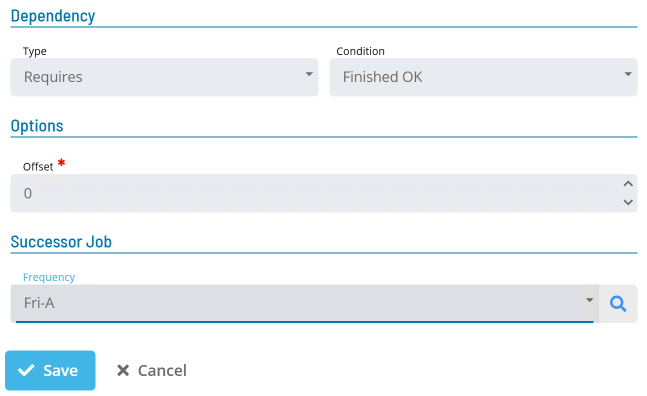Viewport: 647px width, 396px height.
Task: Click into the Offset number field
Action: point(324,193)
